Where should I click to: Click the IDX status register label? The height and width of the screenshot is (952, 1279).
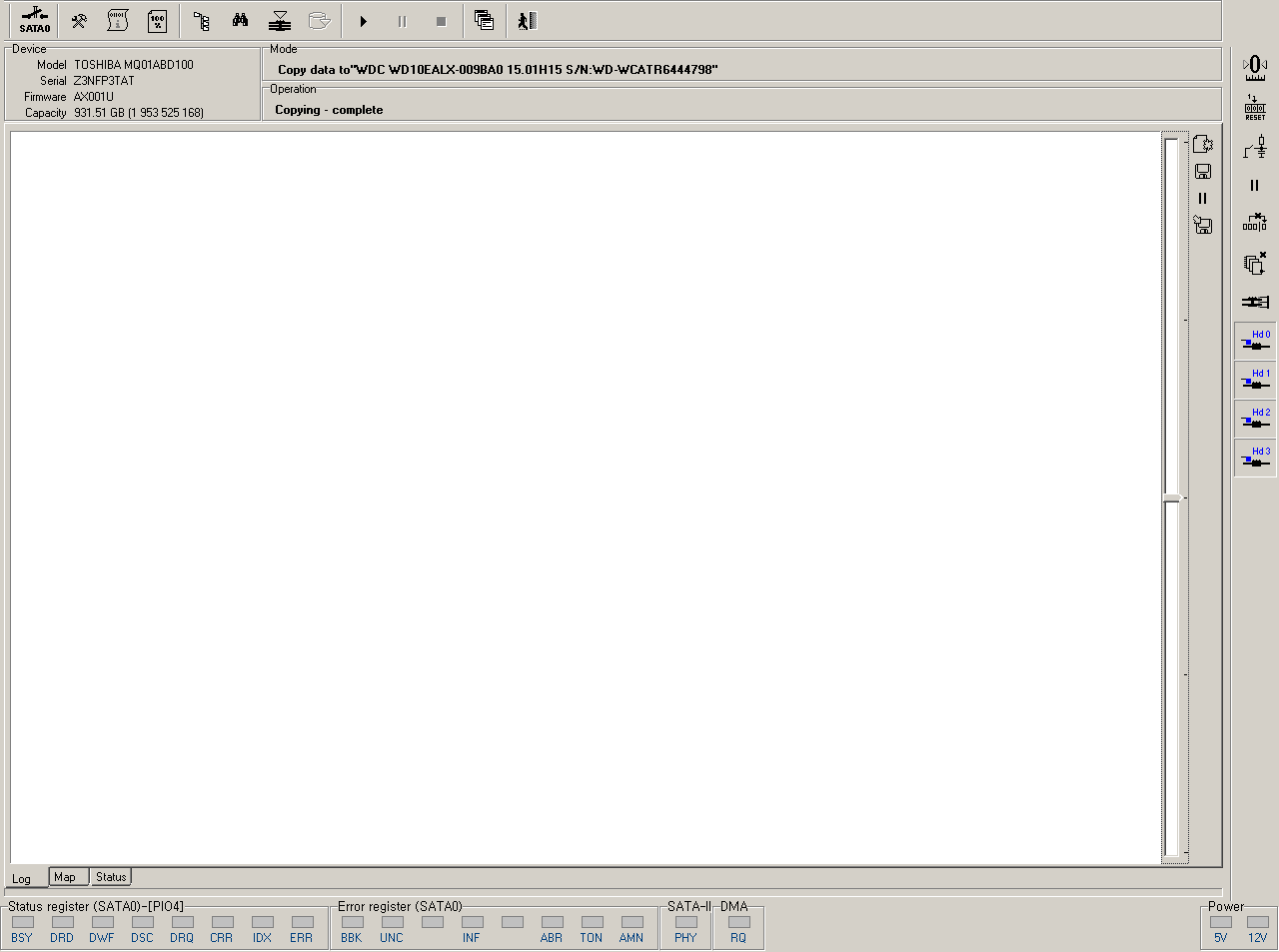262,938
